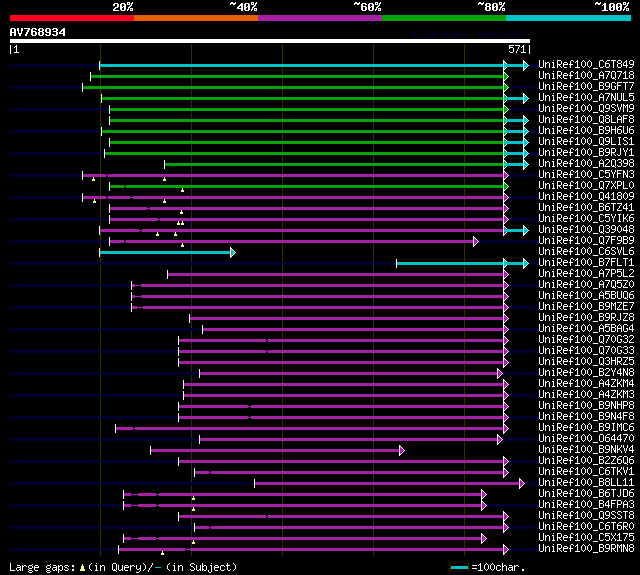
Task: Select the UniRef100_B2Z6Q6 label
Action: [x=586, y=461]
